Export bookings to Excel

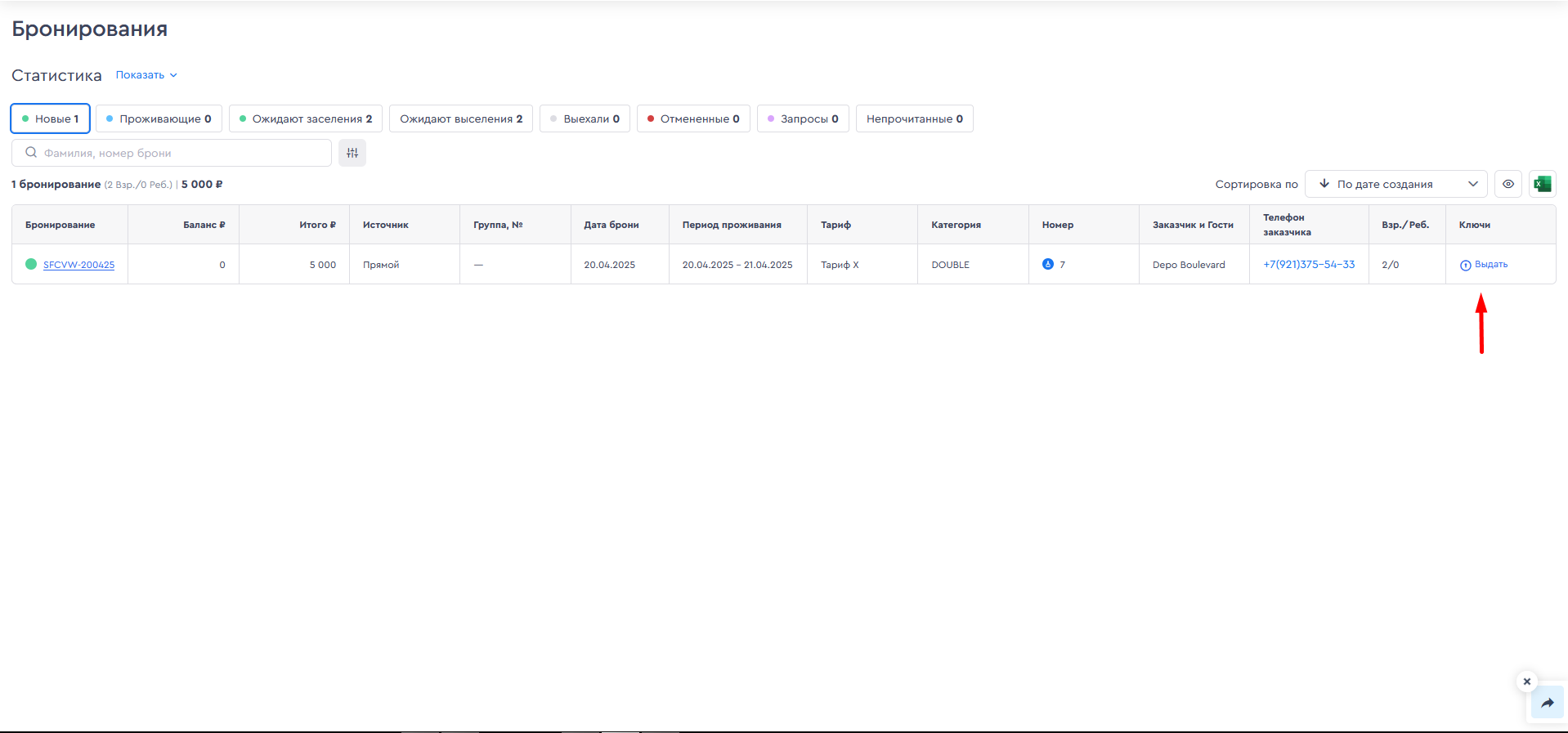click(x=1542, y=184)
